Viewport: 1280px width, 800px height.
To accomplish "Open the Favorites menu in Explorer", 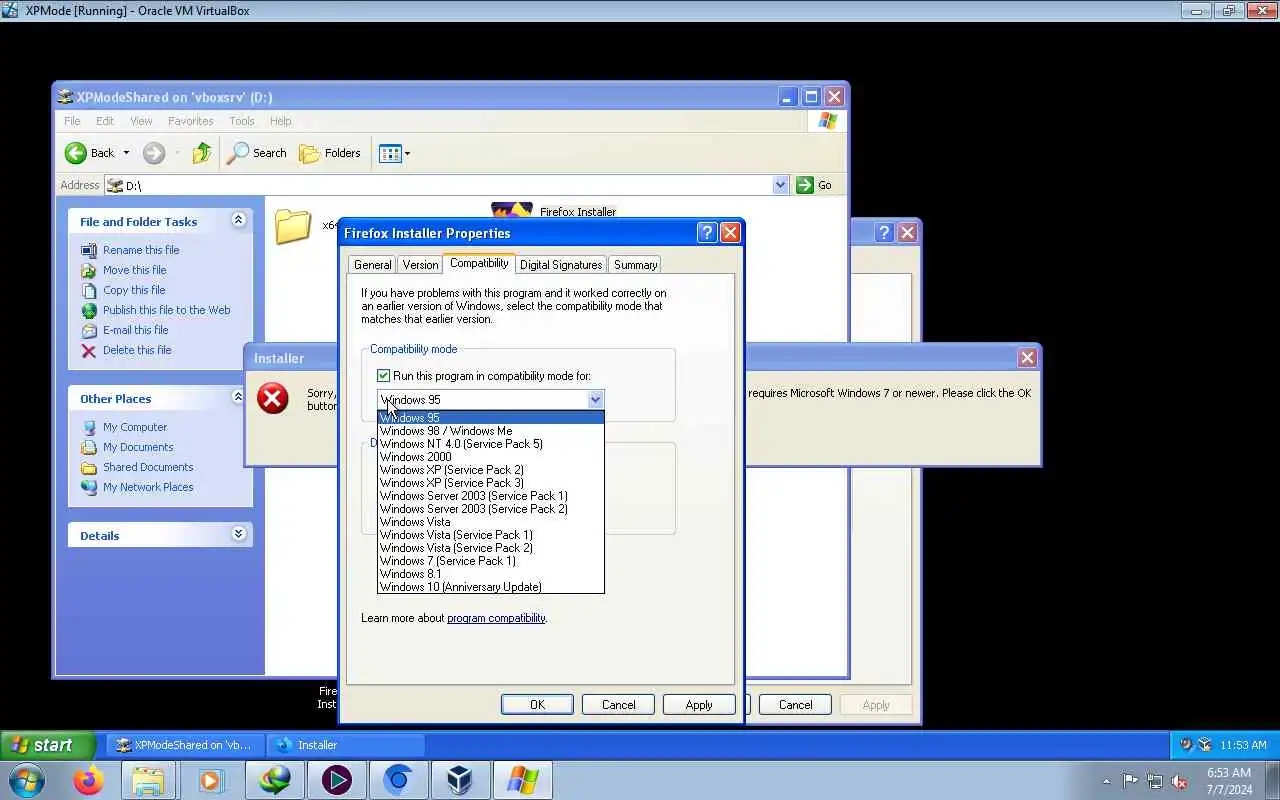I will (190, 121).
